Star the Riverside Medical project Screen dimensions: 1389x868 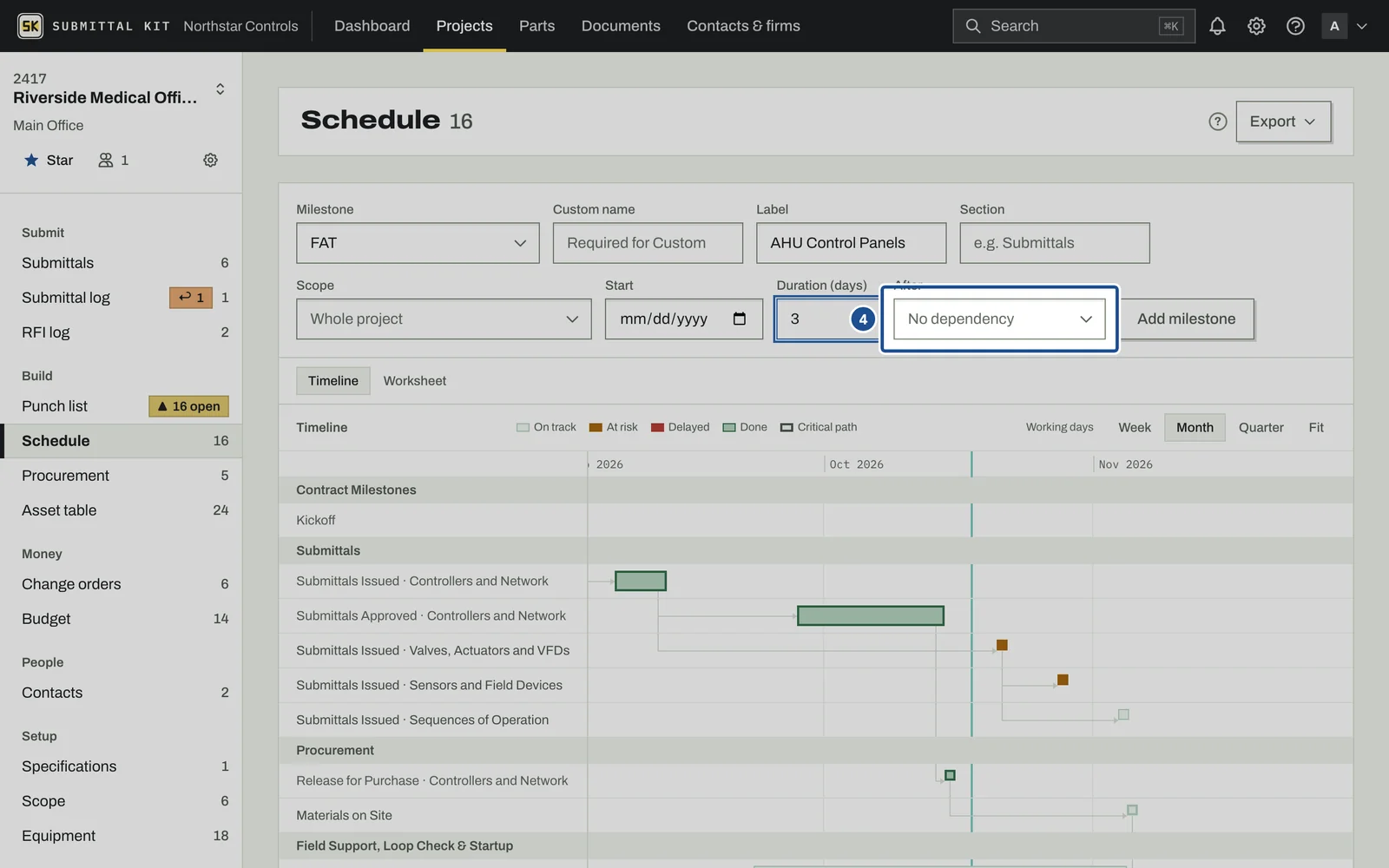pos(49,160)
